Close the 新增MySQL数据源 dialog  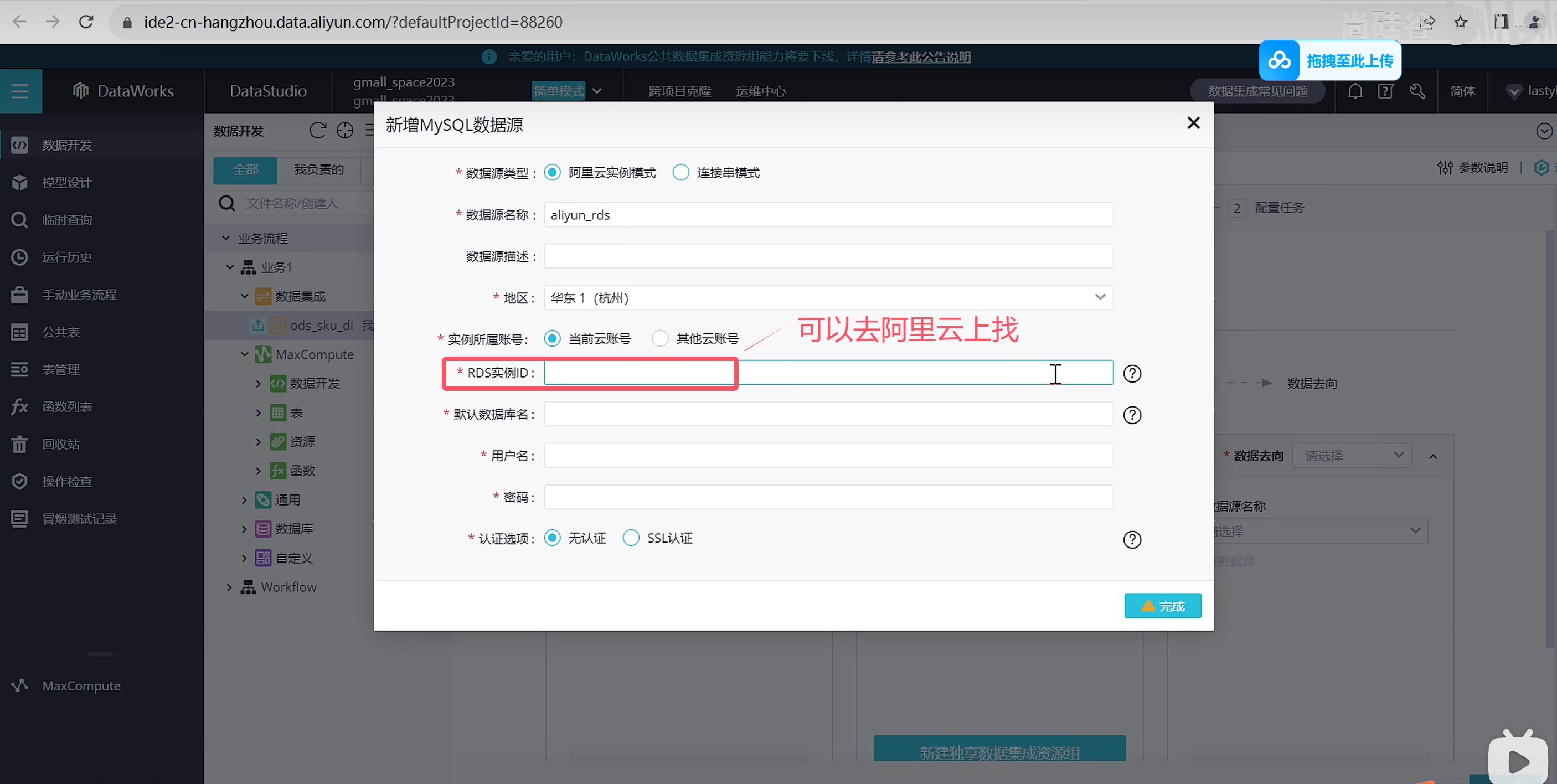pyautogui.click(x=1193, y=123)
